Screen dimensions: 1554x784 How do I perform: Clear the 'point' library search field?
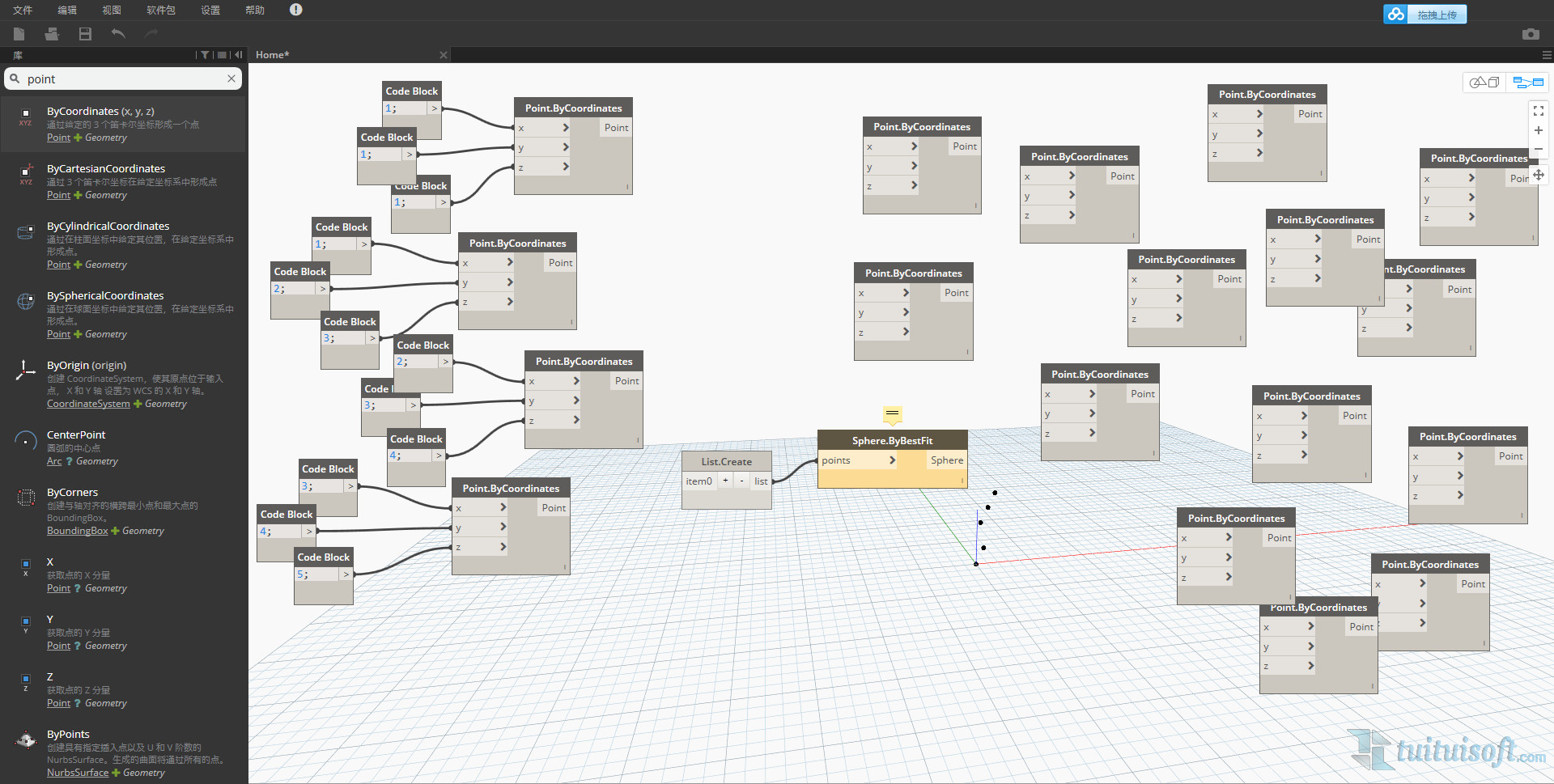pos(231,78)
